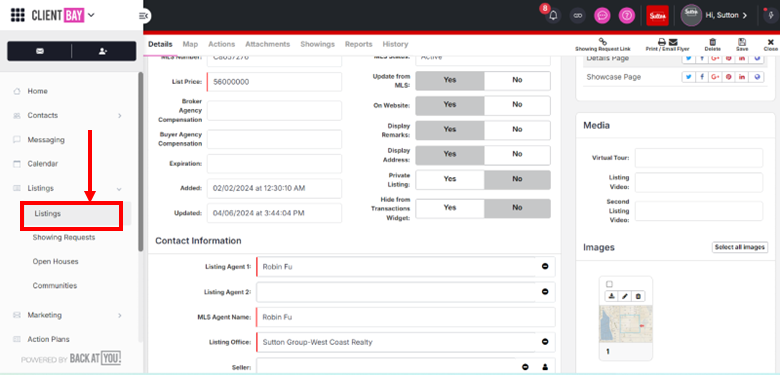
Task: Open Communities under Listings
Action: [x=55, y=286]
